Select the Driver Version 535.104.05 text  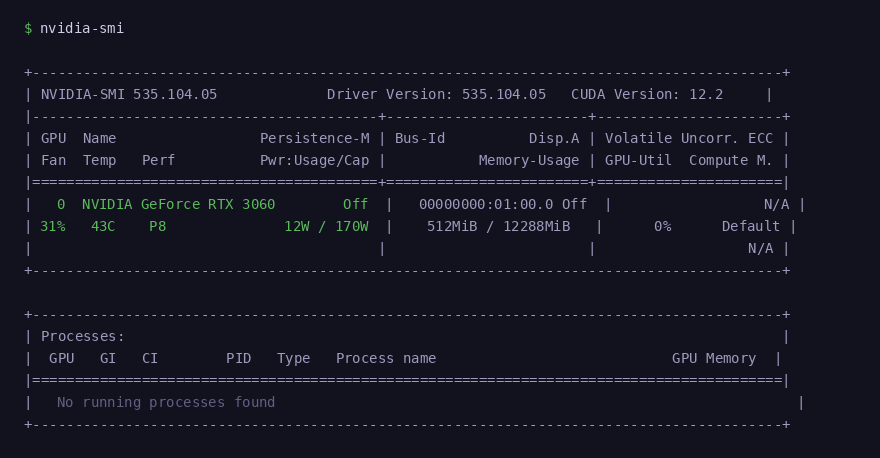(x=436, y=94)
